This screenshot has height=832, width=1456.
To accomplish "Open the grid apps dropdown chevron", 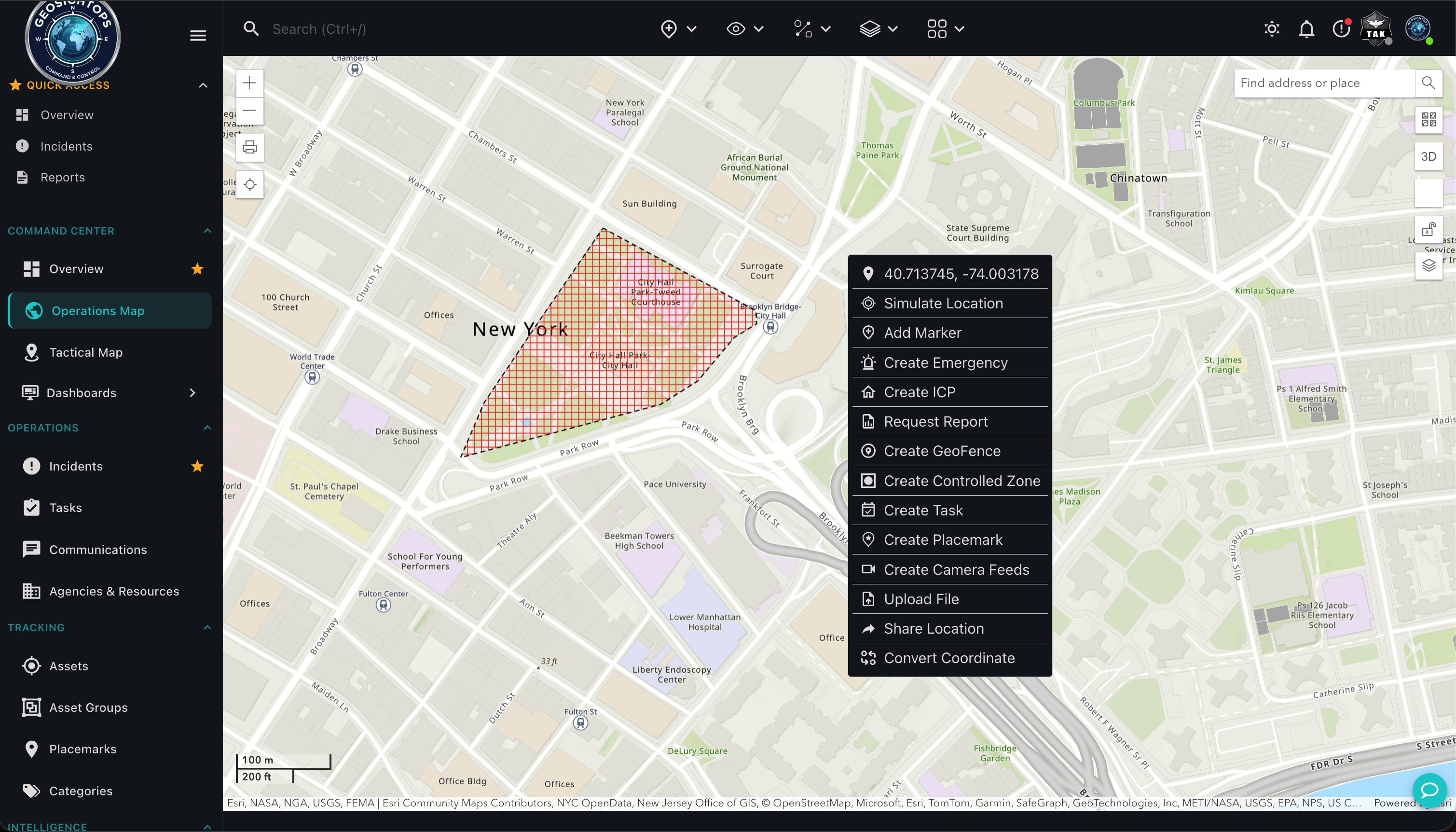I will (x=960, y=29).
